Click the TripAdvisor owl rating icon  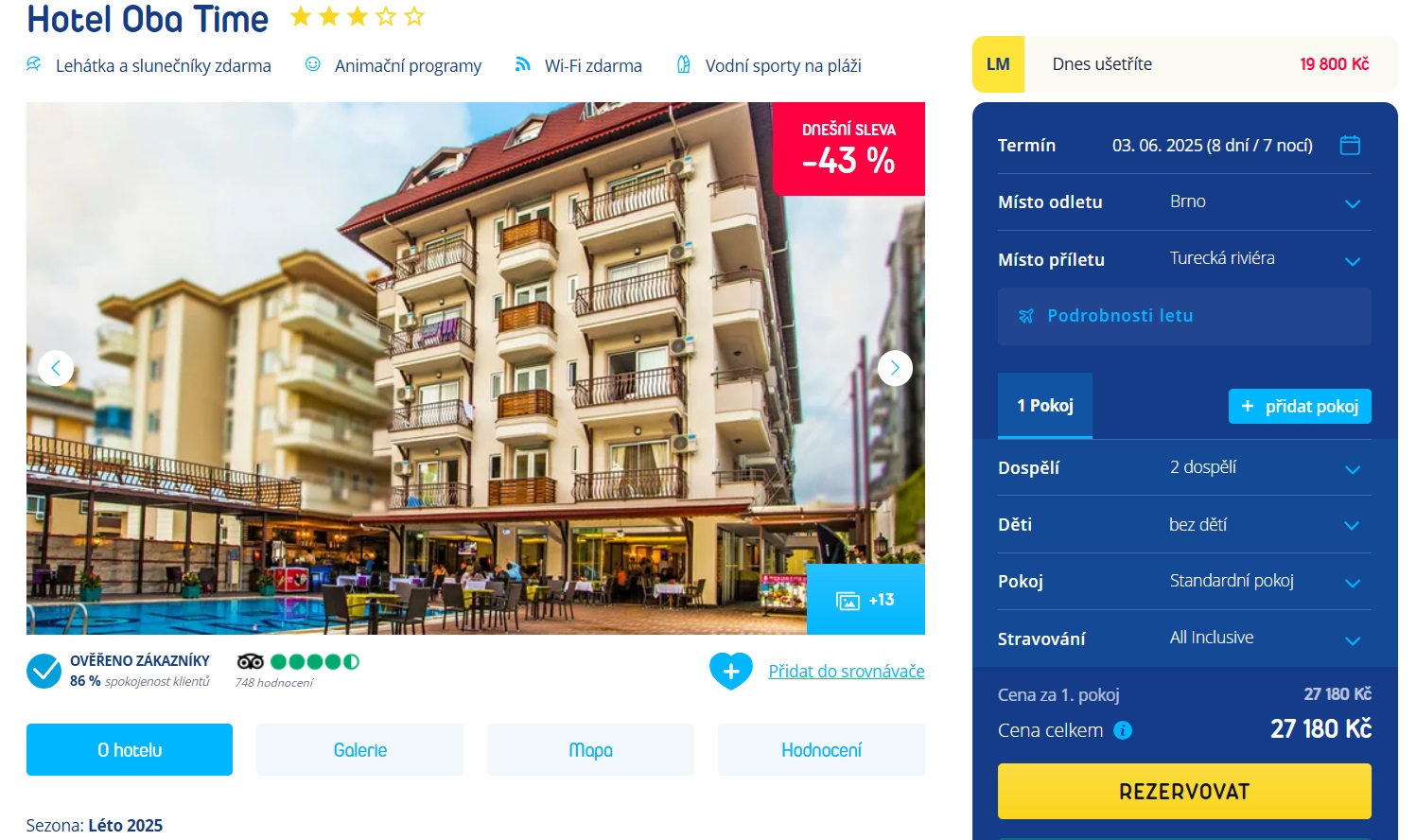pos(251,661)
